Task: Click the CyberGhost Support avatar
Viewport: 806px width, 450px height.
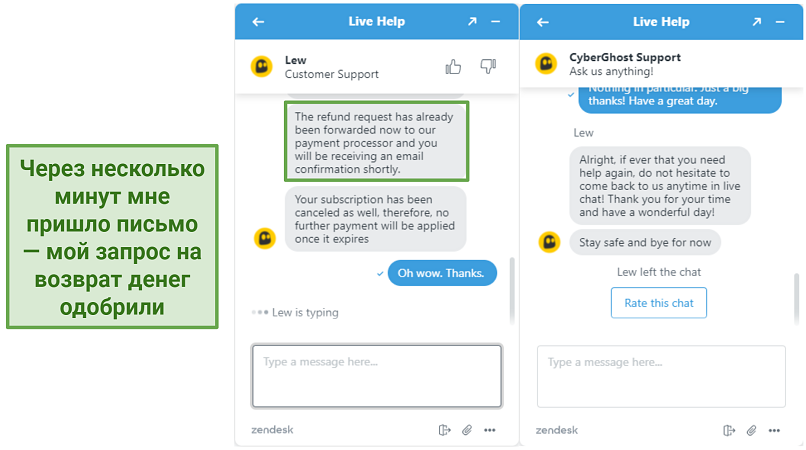Action: [546, 64]
